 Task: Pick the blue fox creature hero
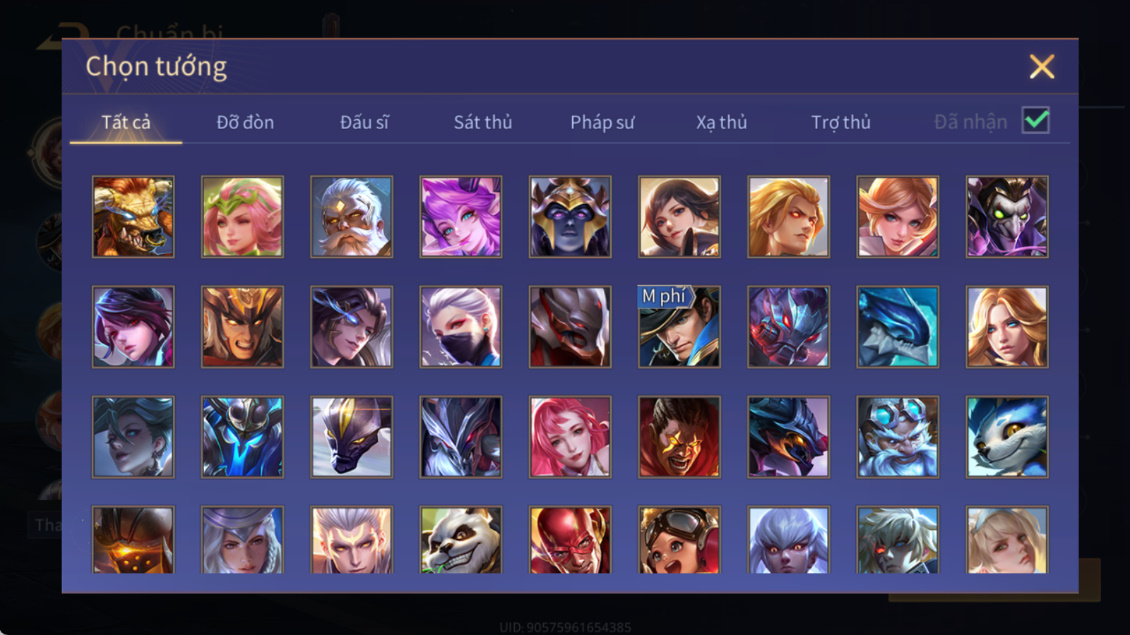point(1007,436)
